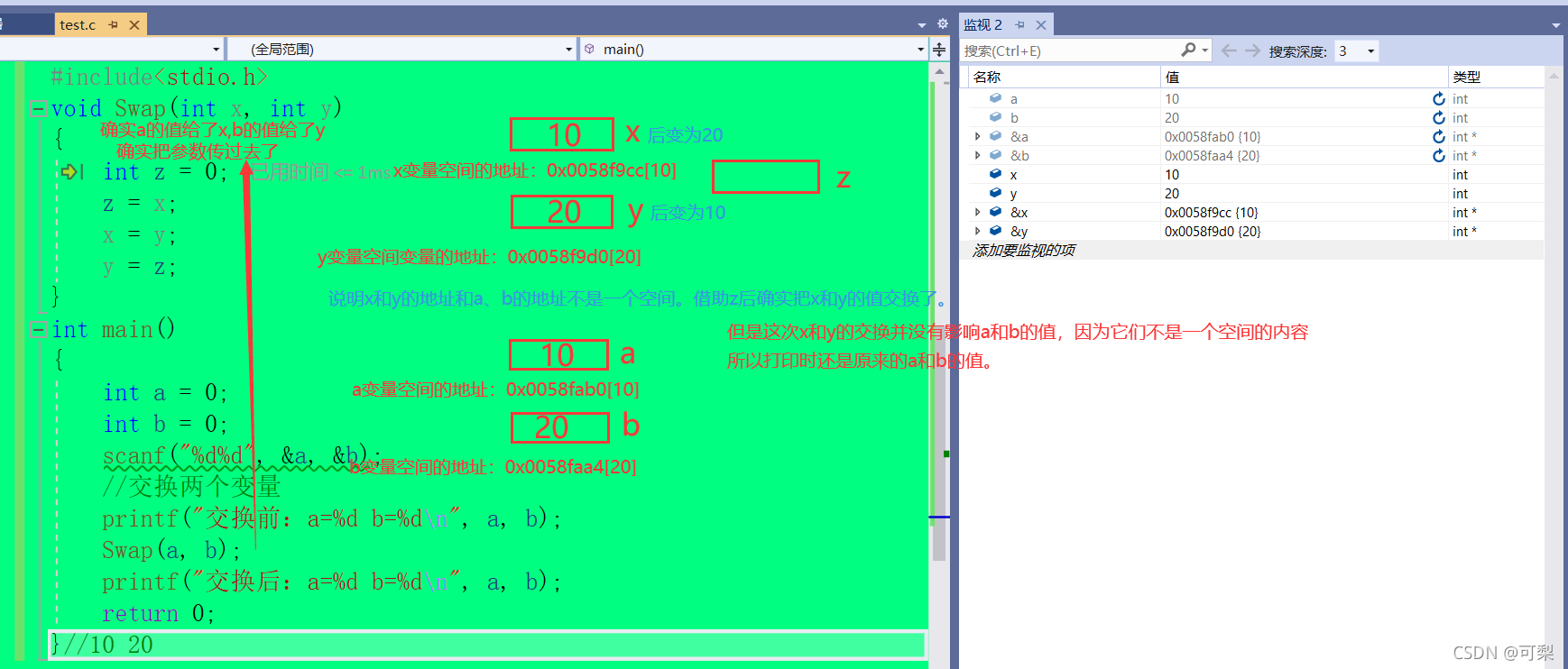Click the variable cube icon beside y
The width and height of the screenshot is (1568, 669).
pyautogui.click(x=995, y=193)
